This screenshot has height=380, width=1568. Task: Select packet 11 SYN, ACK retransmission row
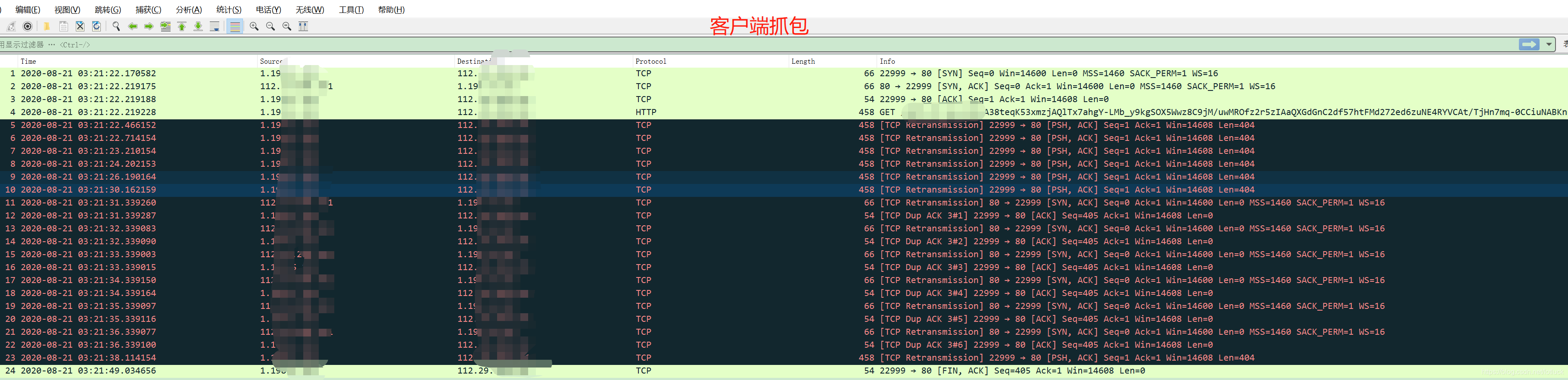pos(784,203)
